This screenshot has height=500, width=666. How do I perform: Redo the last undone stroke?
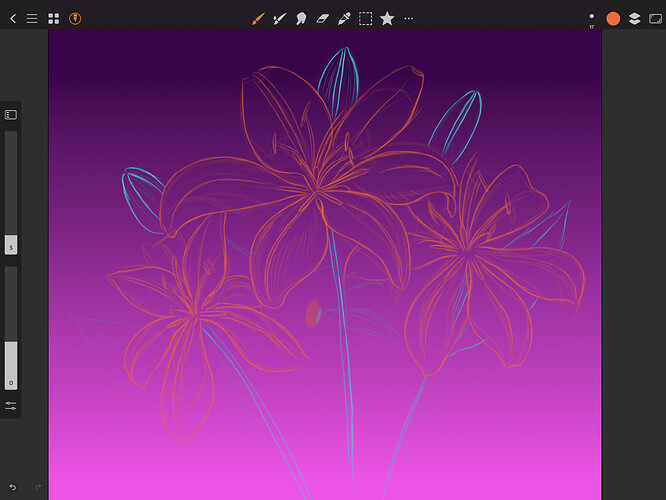click(x=38, y=487)
